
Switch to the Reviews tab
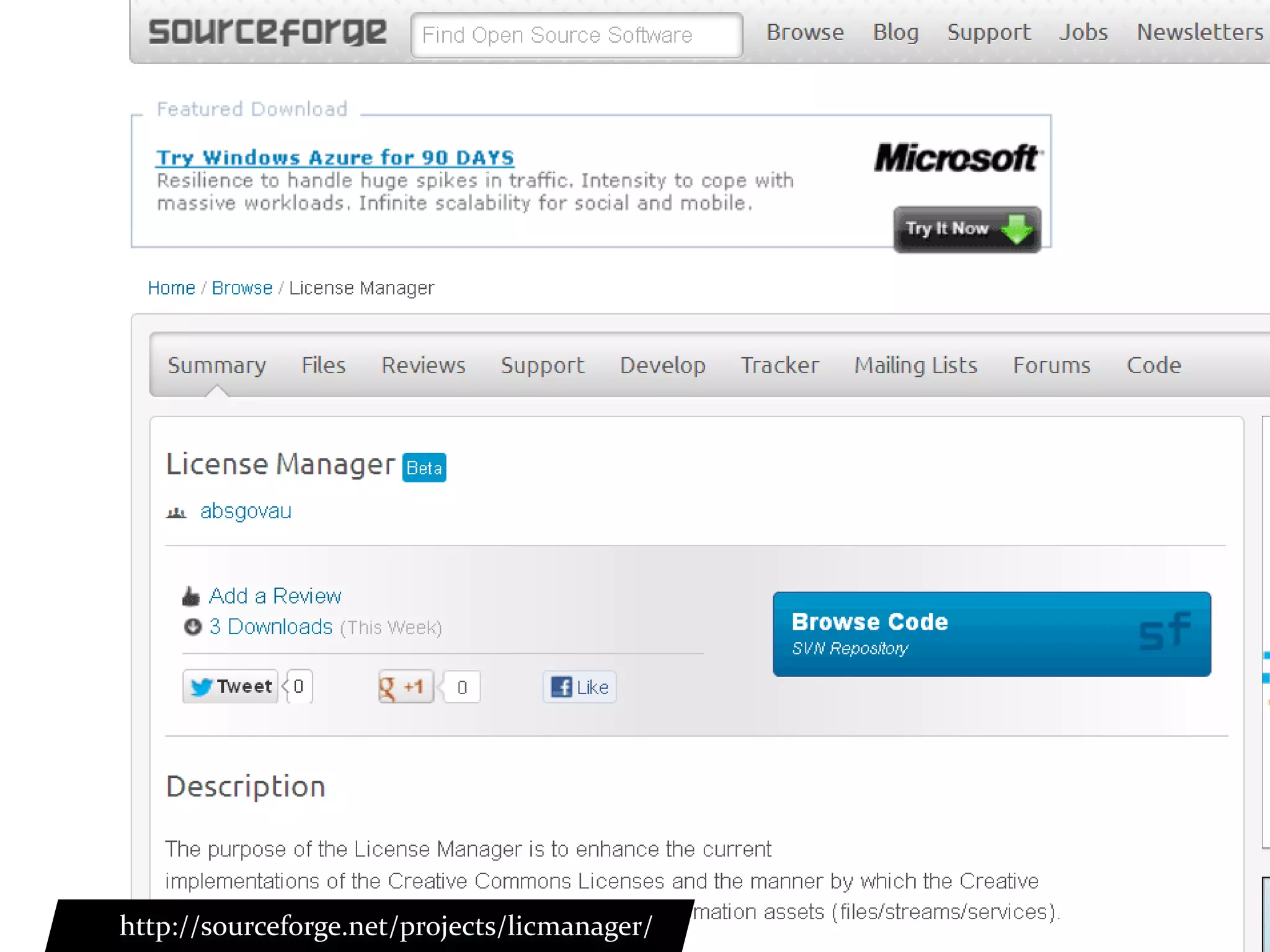tap(424, 365)
